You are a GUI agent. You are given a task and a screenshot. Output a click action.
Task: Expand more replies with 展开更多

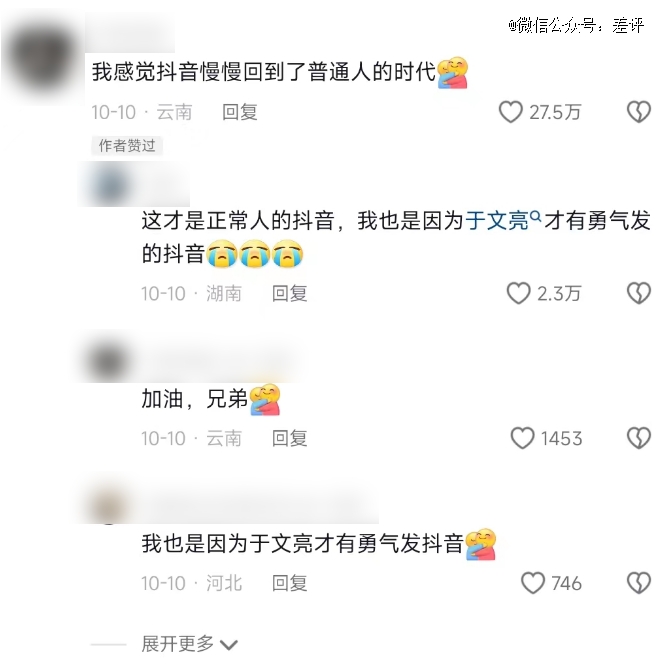click(178, 644)
